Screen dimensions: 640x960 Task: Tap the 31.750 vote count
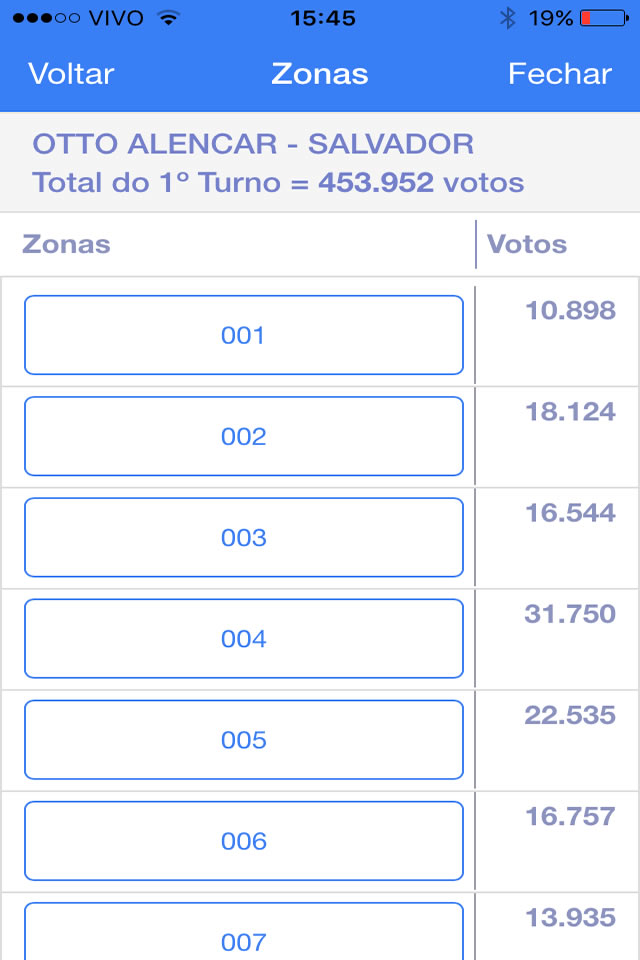[x=570, y=613]
